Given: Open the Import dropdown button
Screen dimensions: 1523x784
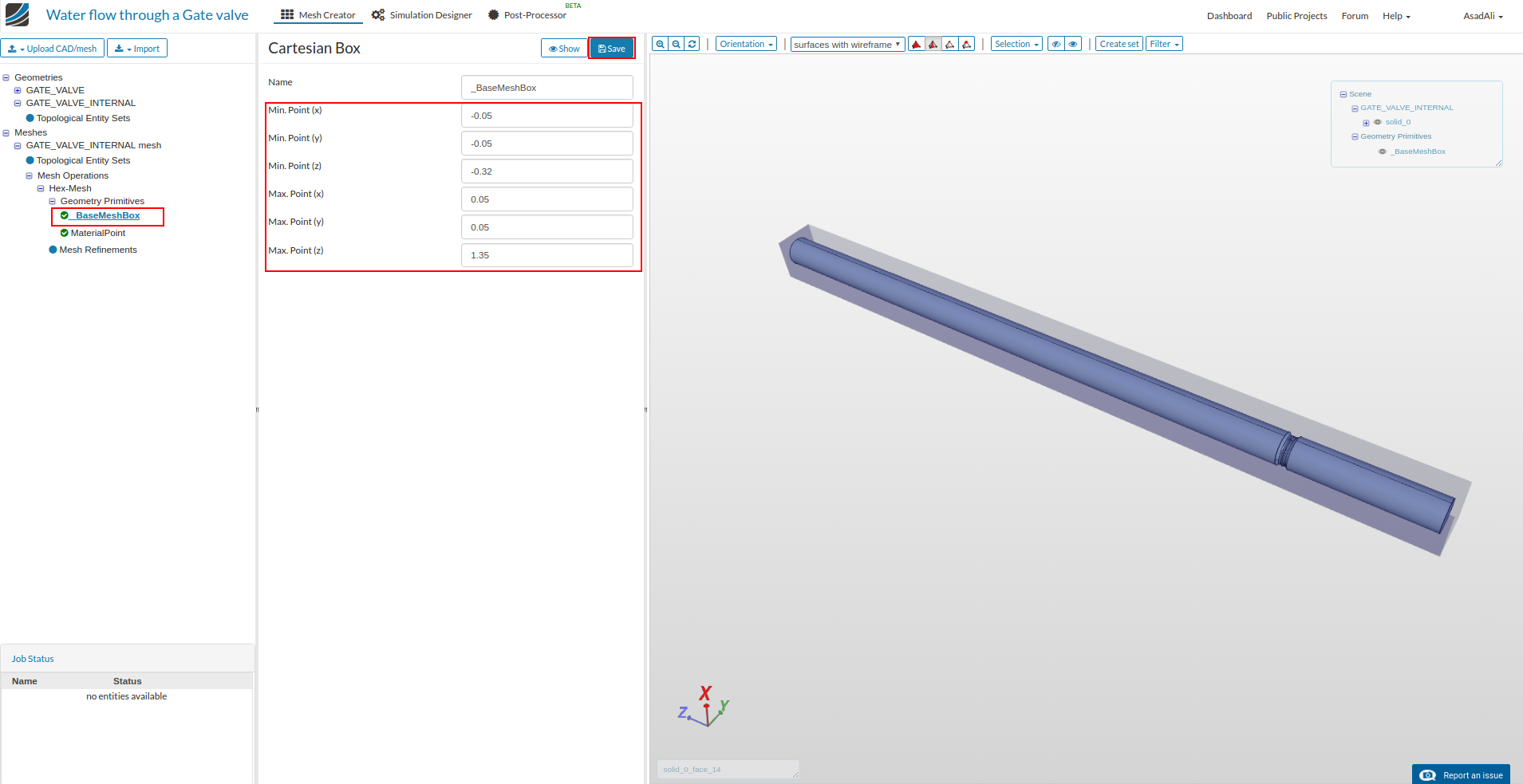Looking at the screenshot, I should (x=137, y=49).
